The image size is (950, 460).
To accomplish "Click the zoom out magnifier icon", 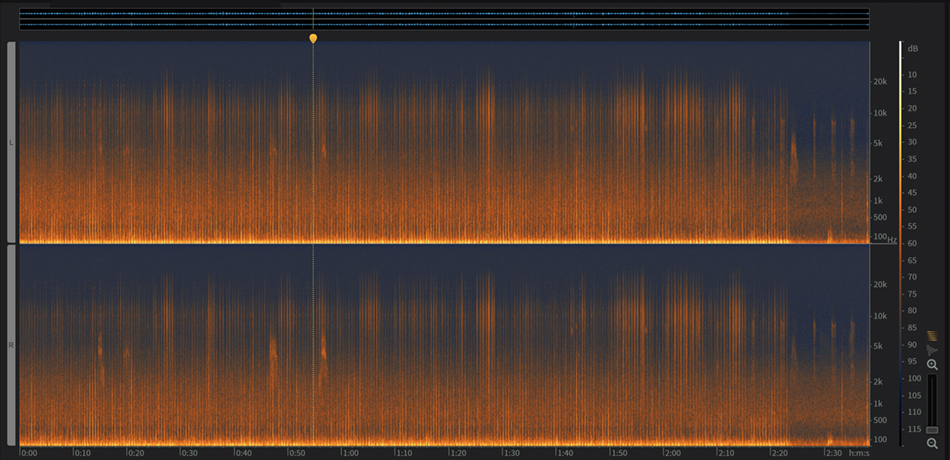I will (932, 443).
